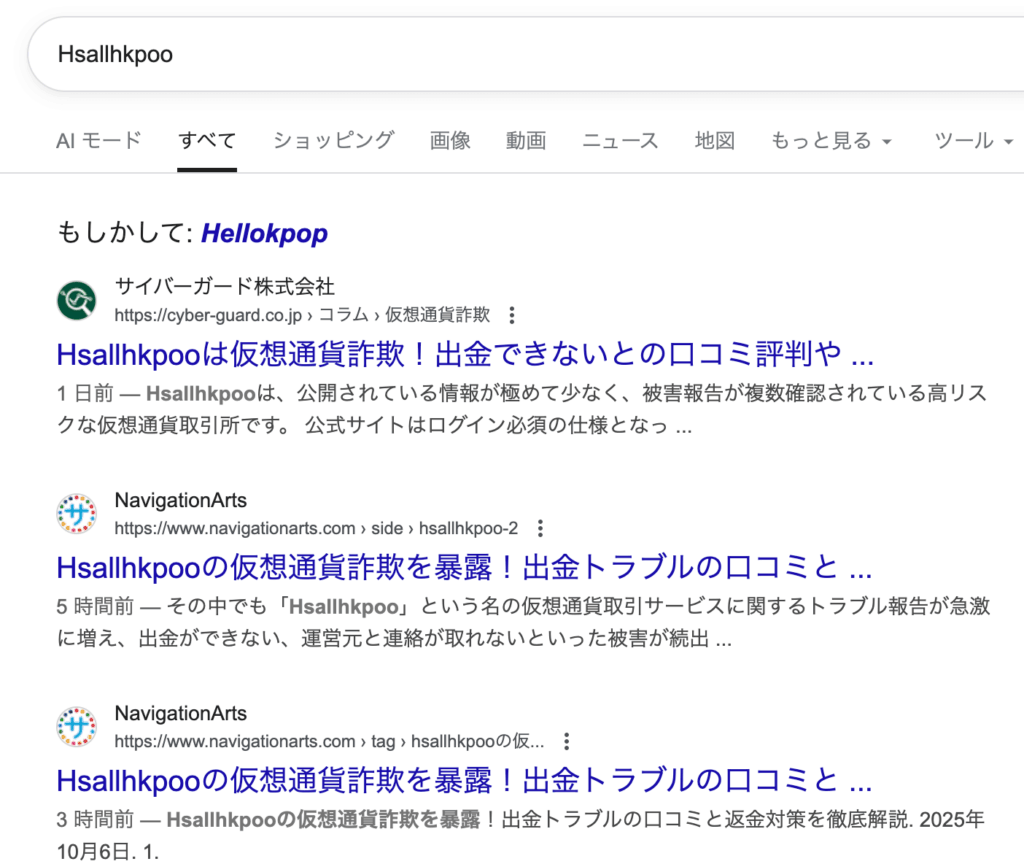Open three-dot menu beside the cyber-guard.co.jp URL
Viewport: 1024px width, 864px height.
[x=512, y=316]
